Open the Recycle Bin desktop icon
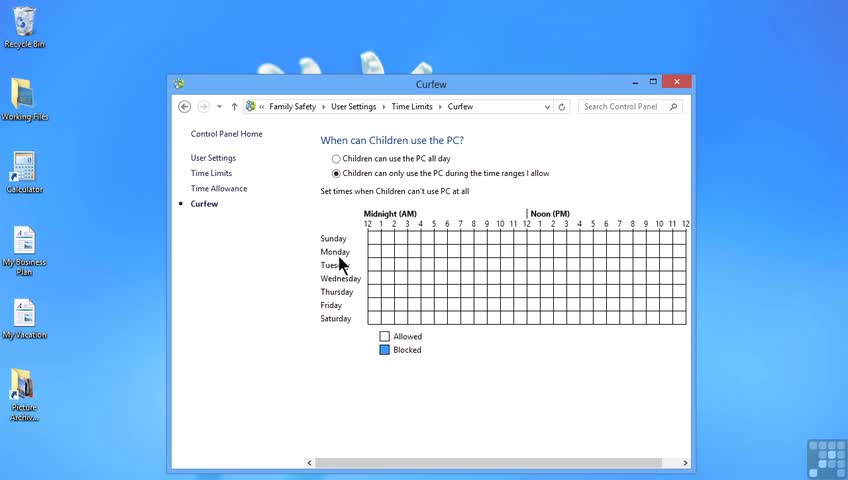 pyautogui.click(x=24, y=27)
